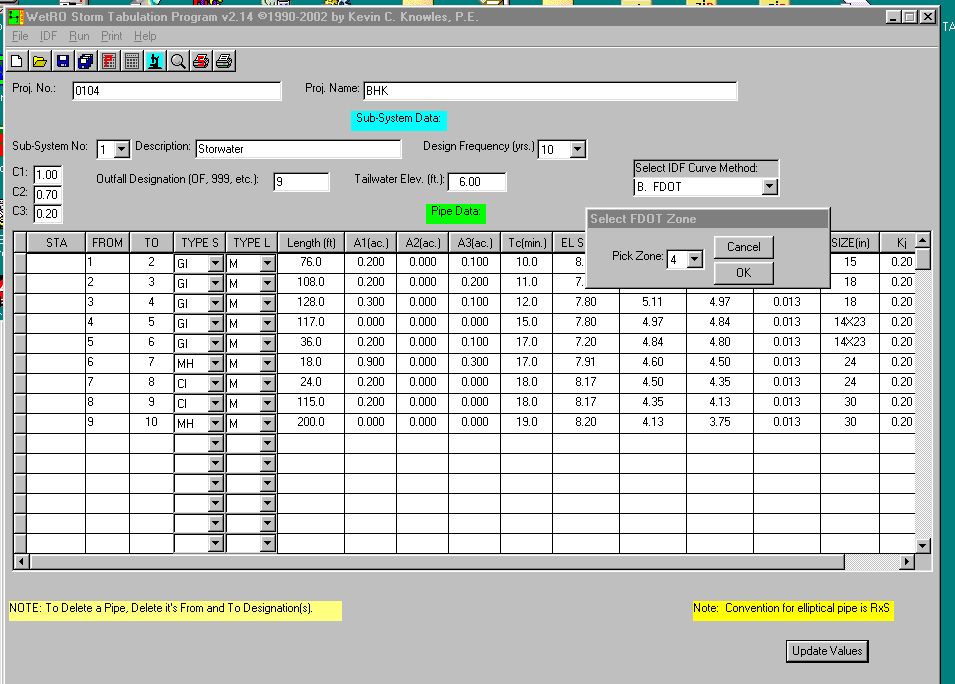This screenshot has width=955, height=684.
Task: Open the Help menu
Action: (145, 36)
